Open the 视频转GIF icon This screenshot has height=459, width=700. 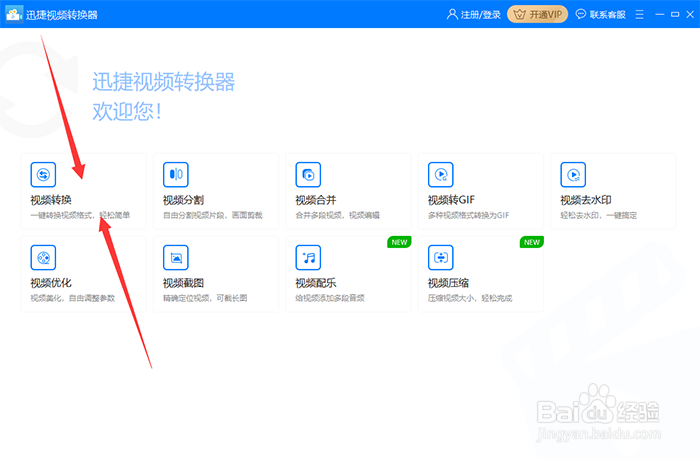tap(441, 175)
